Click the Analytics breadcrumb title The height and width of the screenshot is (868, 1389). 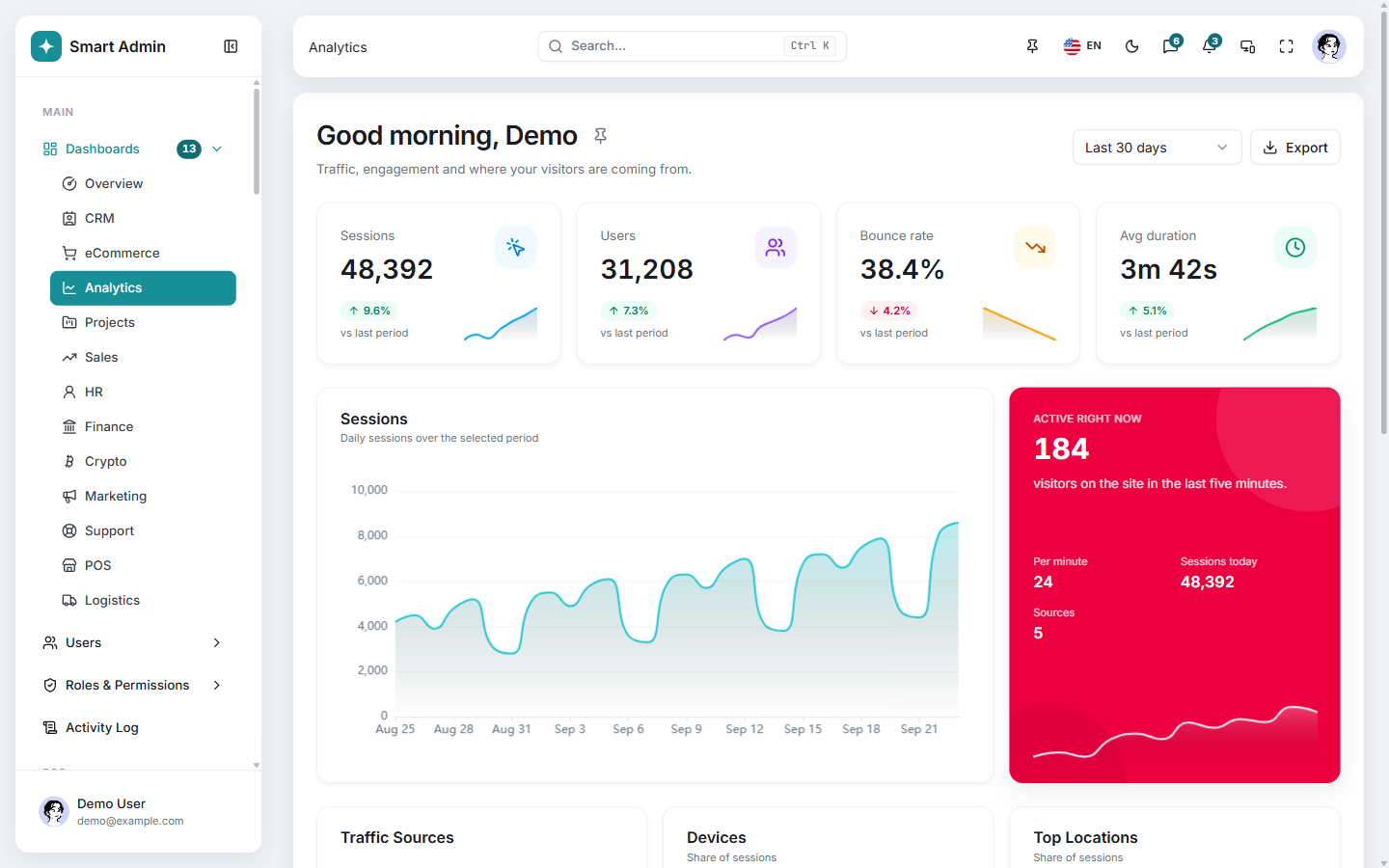coord(338,47)
